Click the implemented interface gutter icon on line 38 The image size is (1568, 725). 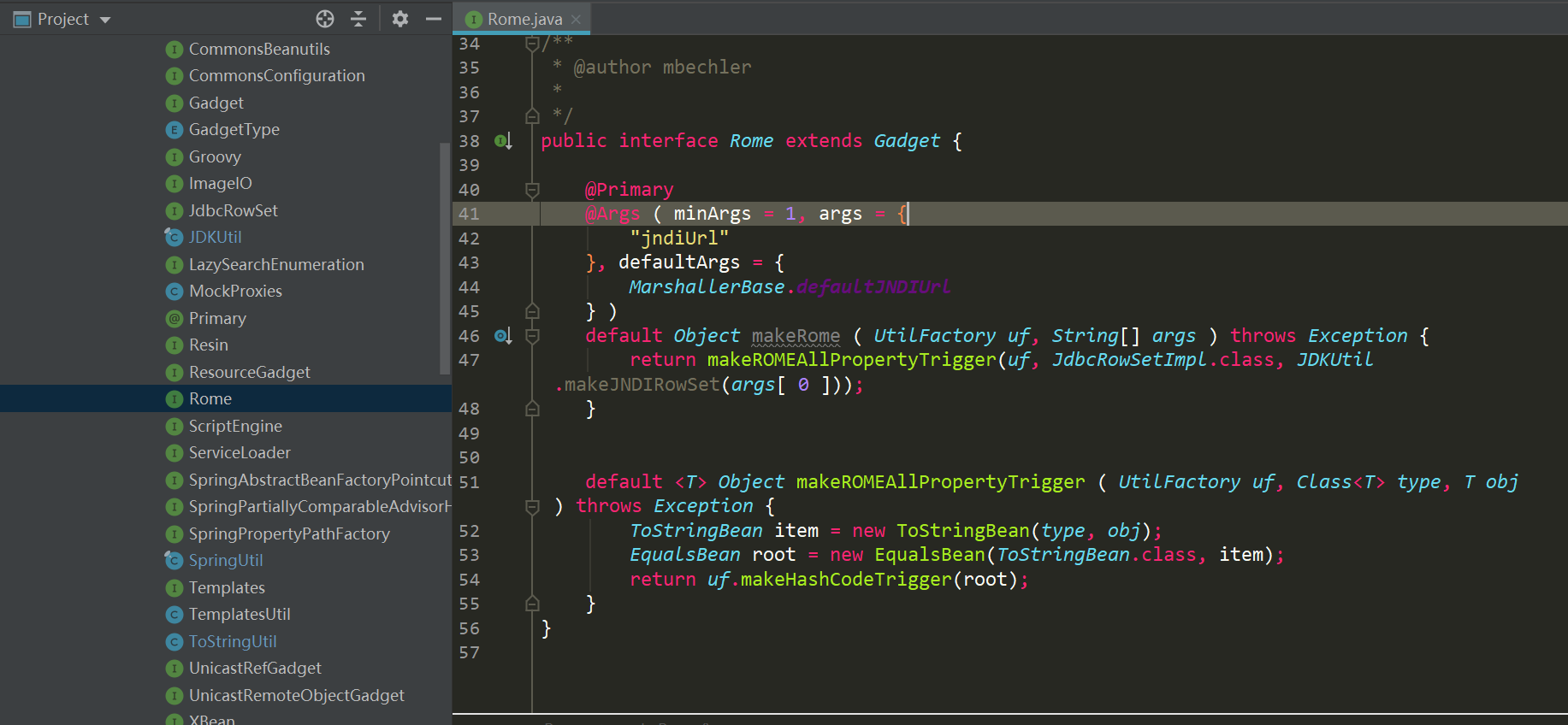(503, 141)
